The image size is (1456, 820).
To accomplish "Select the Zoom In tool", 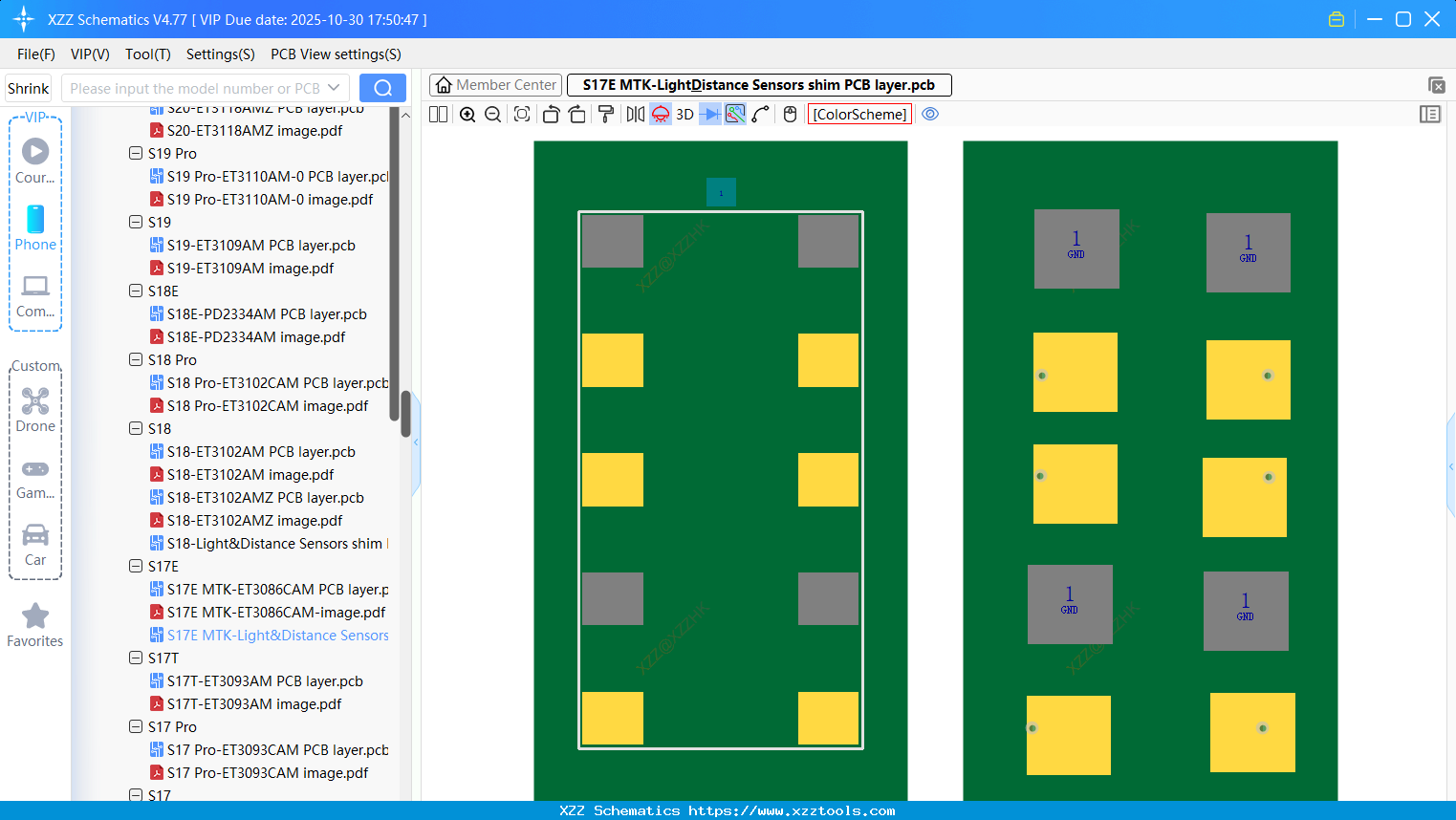I will click(x=467, y=114).
